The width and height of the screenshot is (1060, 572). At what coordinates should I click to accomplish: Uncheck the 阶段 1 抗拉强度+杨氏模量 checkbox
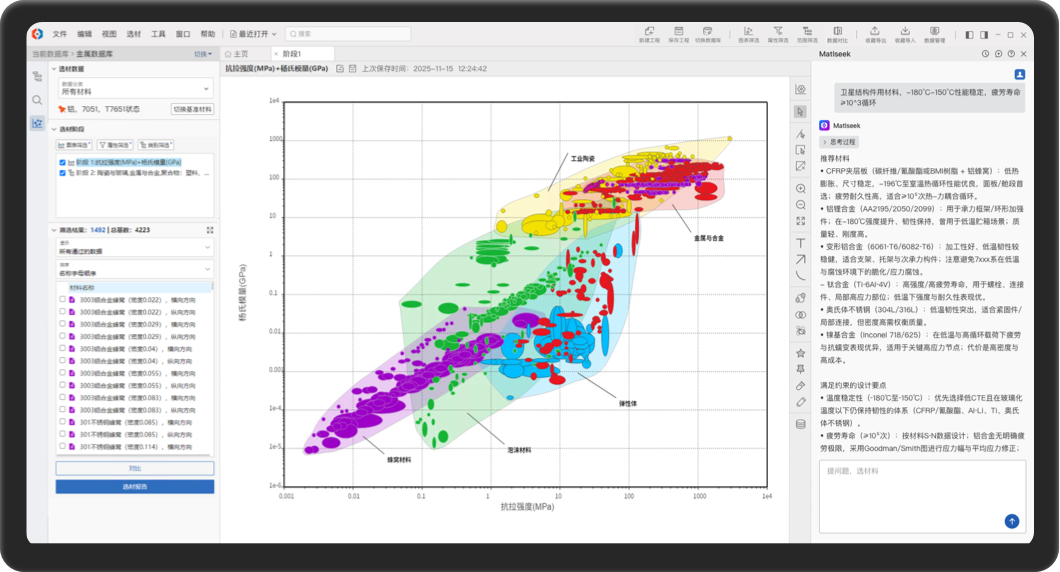point(62,162)
